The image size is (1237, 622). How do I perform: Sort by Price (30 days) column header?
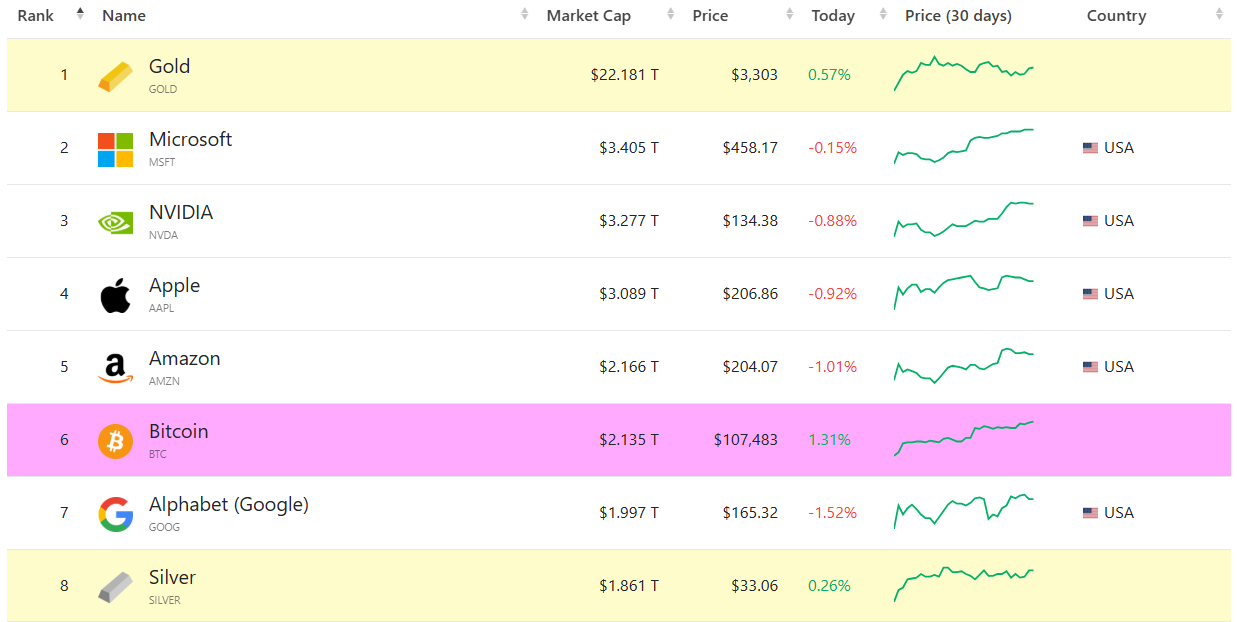(958, 15)
